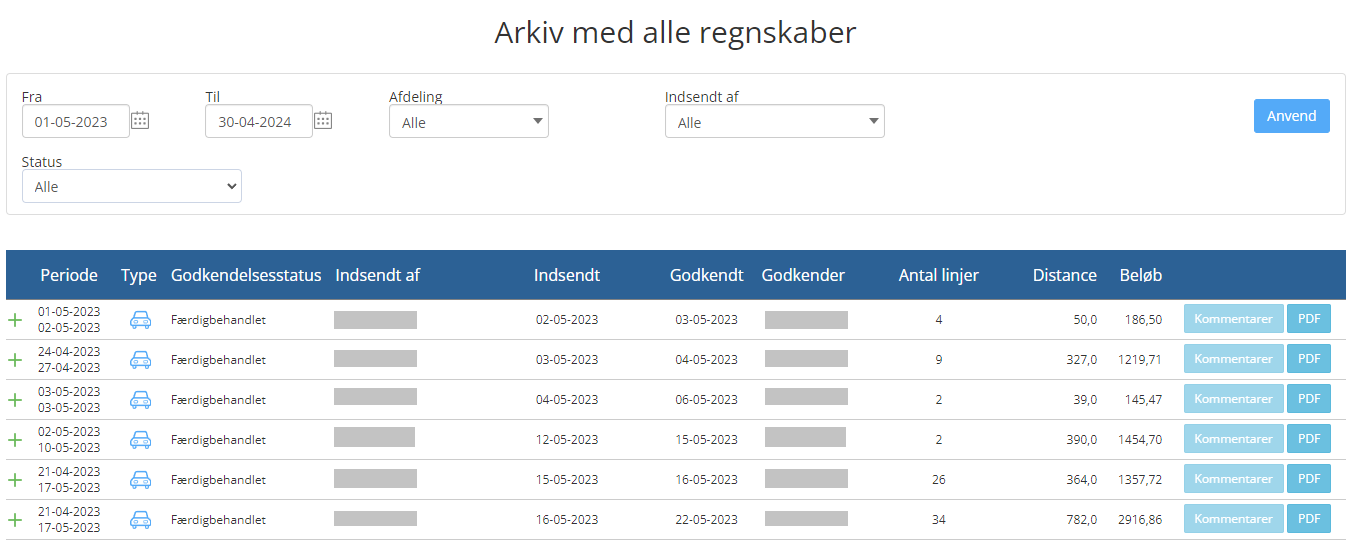The image size is (1350, 540).
Task: Click the car icon in the 1357,72 row
Action: [x=140, y=480]
